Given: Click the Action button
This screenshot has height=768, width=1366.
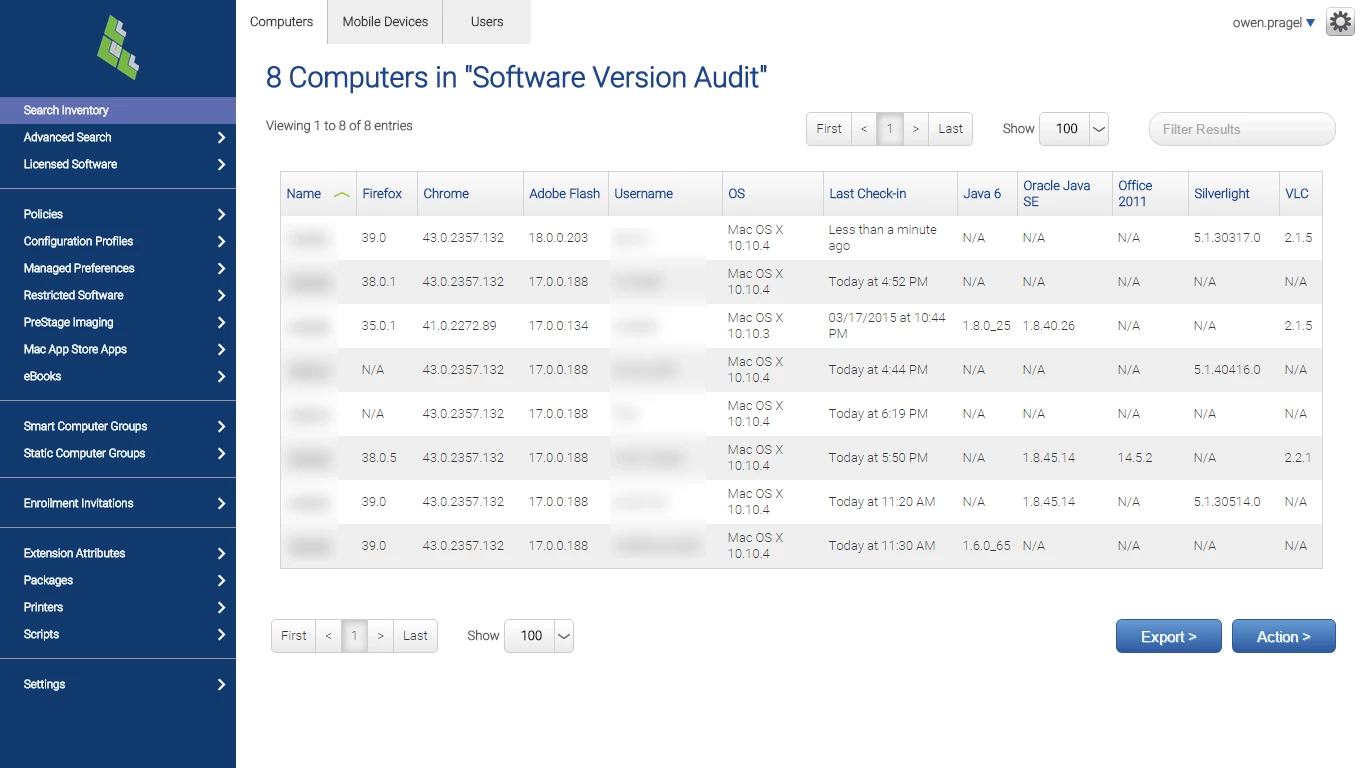Looking at the screenshot, I should point(1284,636).
